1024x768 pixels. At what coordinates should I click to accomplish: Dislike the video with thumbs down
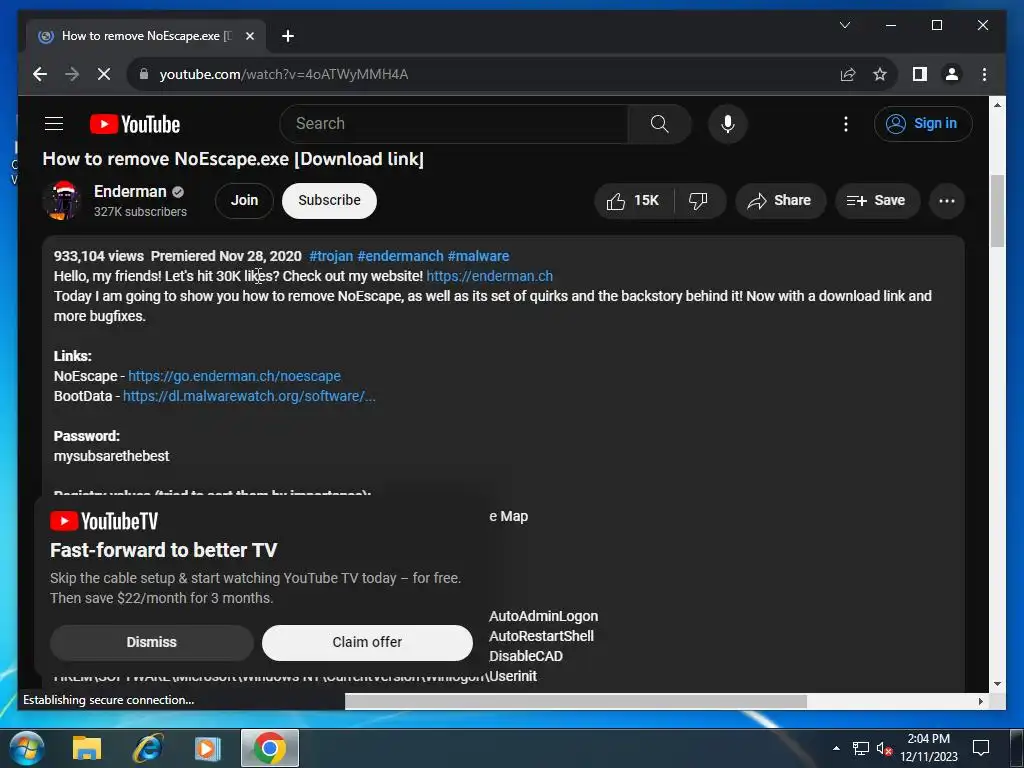698,200
